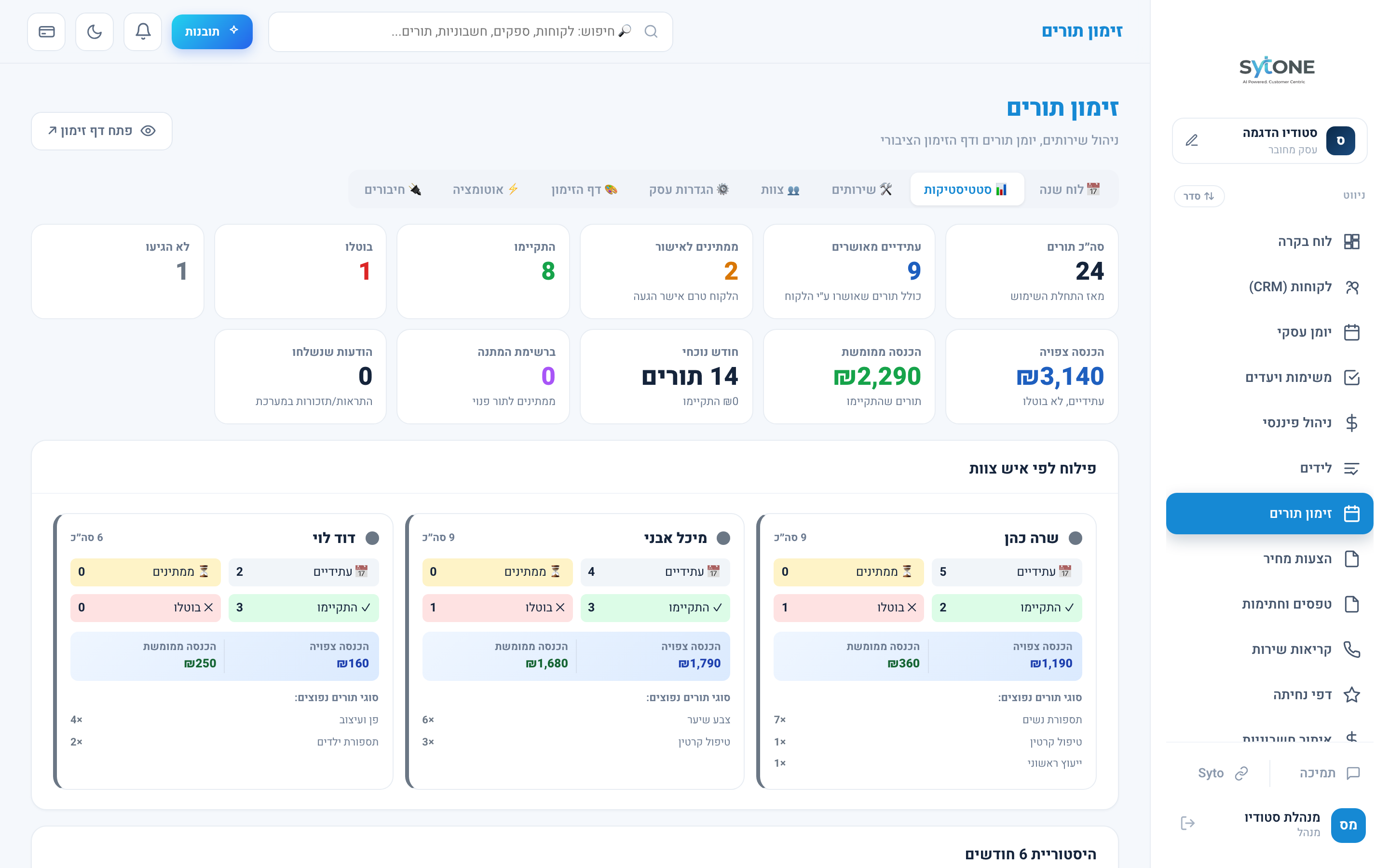Click עתידיים chip in שרה כהן card

[x=1006, y=572]
